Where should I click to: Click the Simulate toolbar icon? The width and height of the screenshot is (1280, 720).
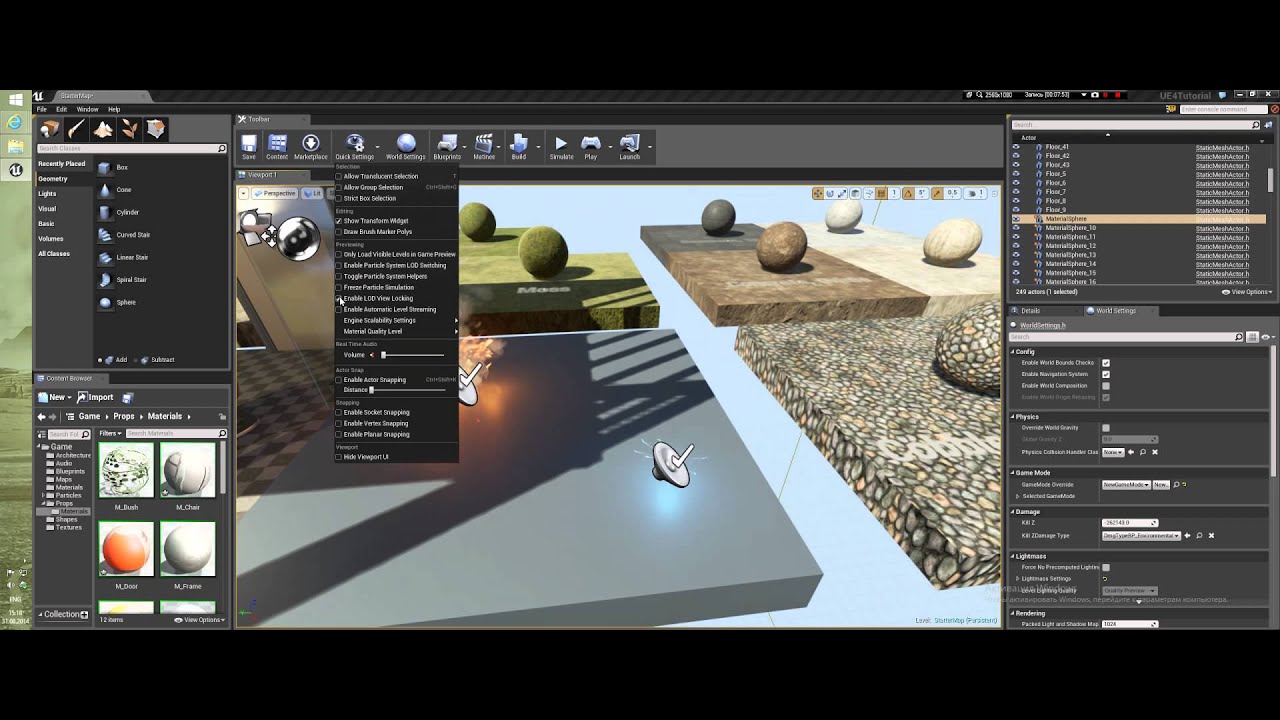[561, 147]
